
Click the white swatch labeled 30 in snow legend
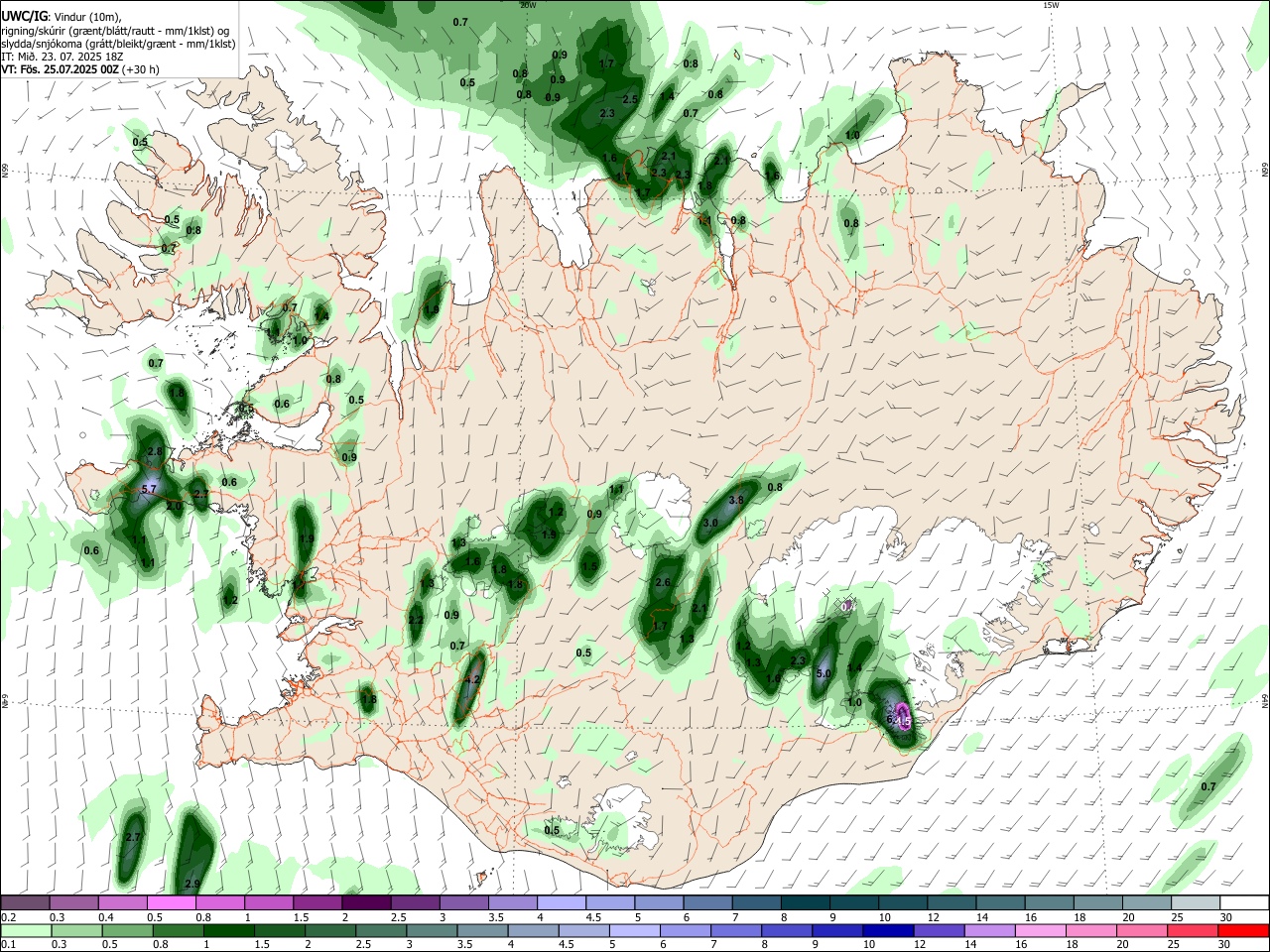[x=1243, y=902]
